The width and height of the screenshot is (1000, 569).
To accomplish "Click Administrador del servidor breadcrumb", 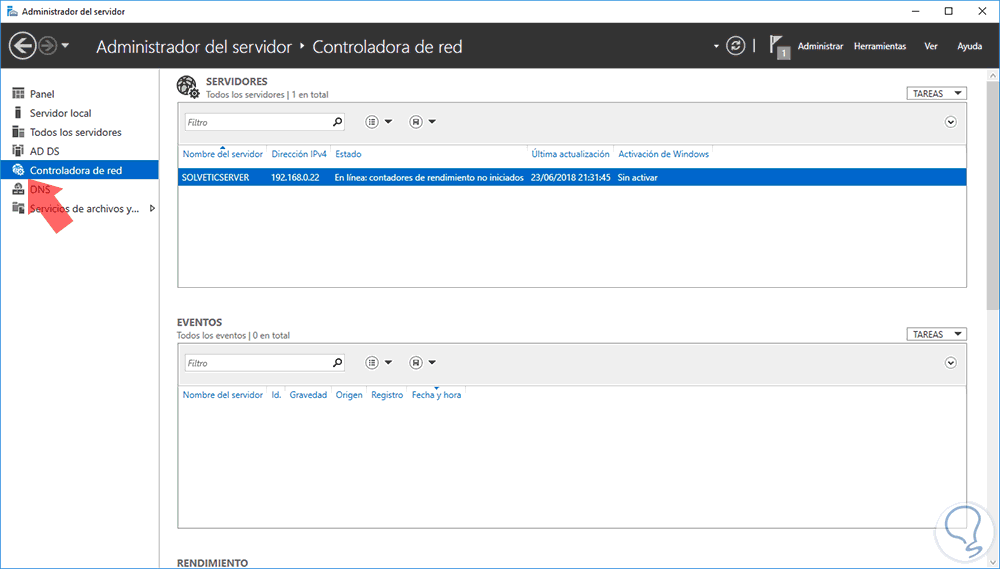I will click(x=194, y=47).
